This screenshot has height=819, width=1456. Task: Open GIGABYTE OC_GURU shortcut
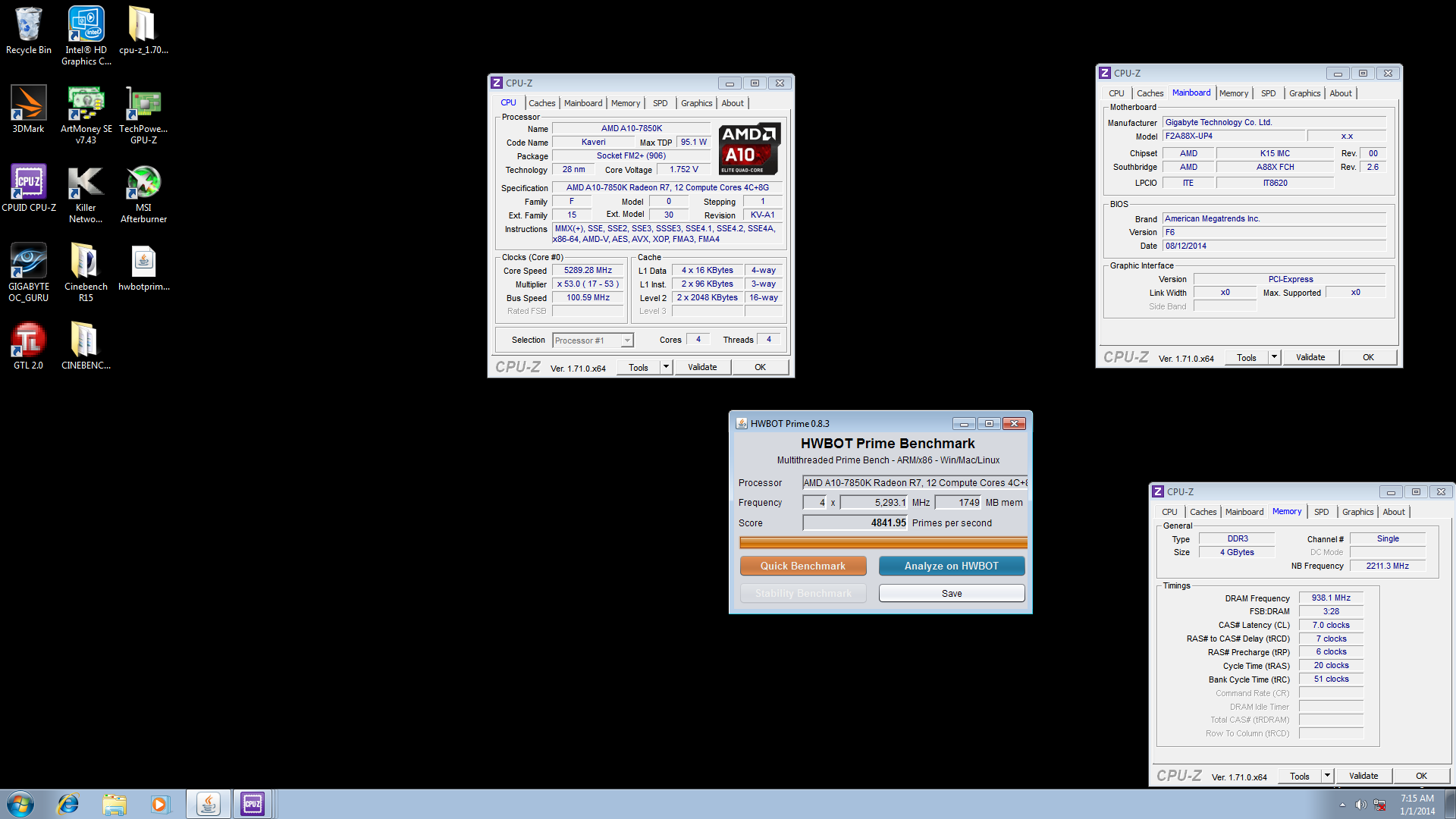28,273
